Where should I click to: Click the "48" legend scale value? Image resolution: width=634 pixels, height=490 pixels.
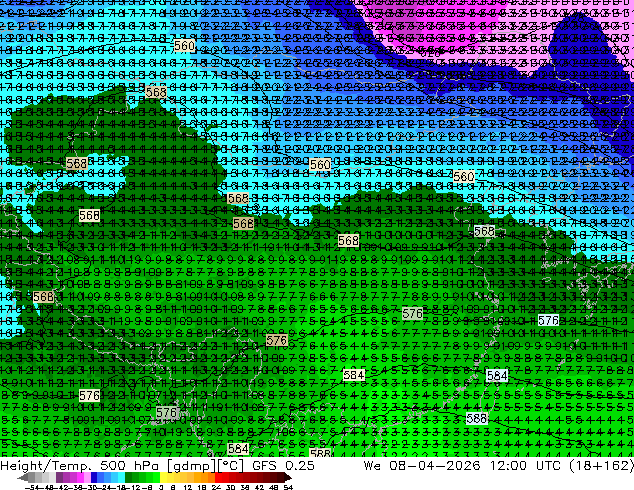coord(274,487)
